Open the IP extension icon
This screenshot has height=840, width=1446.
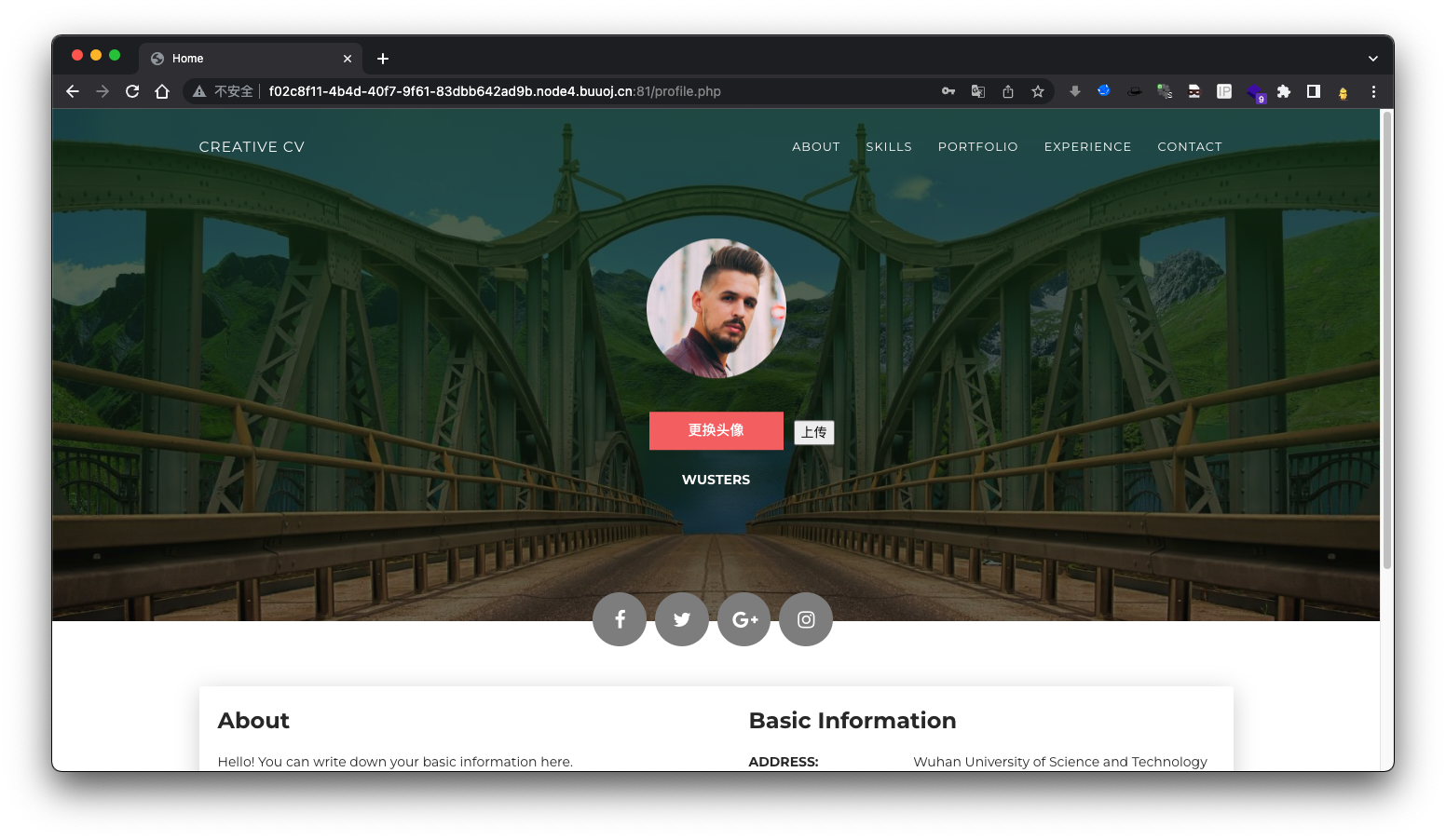tap(1224, 91)
